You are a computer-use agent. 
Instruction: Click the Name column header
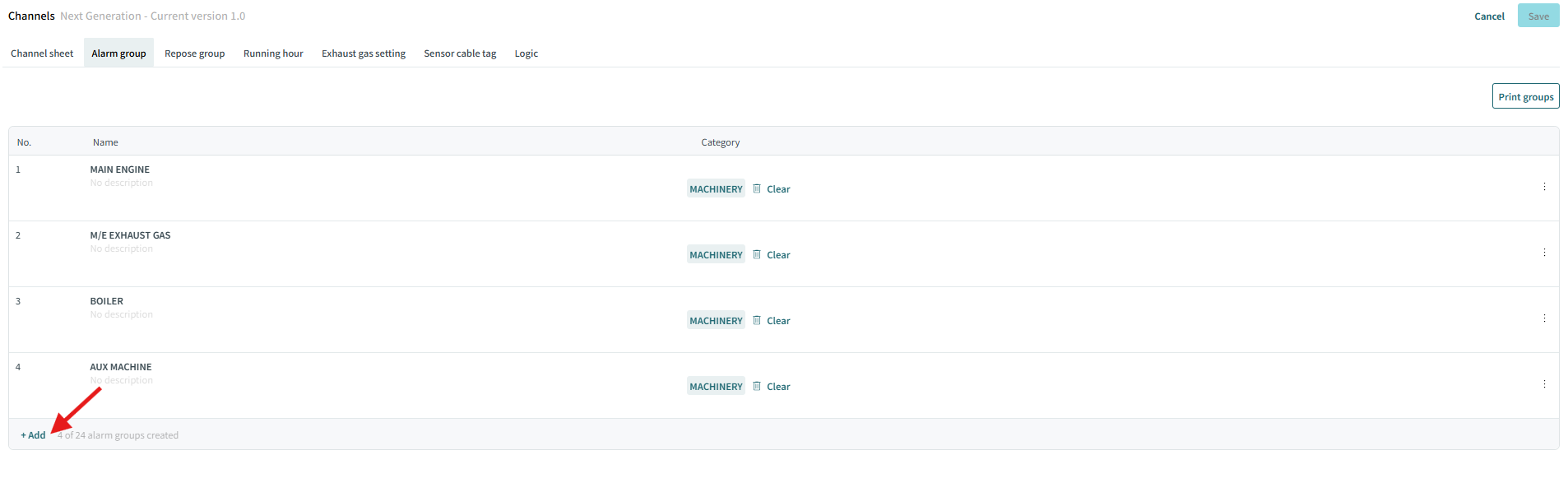coord(105,142)
